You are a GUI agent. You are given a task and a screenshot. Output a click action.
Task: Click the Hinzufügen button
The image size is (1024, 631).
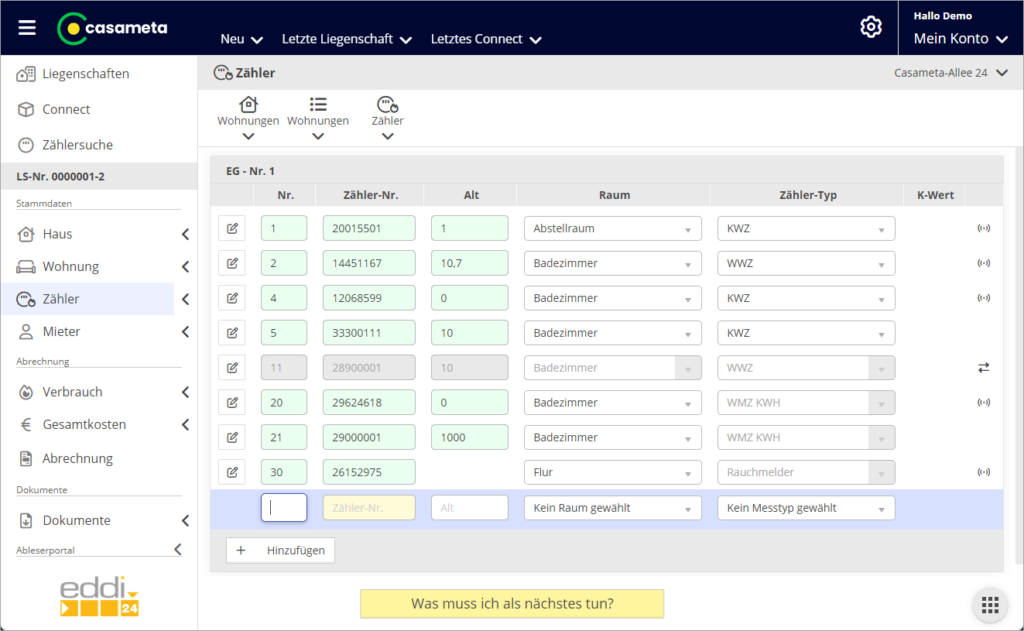coord(281,550)
